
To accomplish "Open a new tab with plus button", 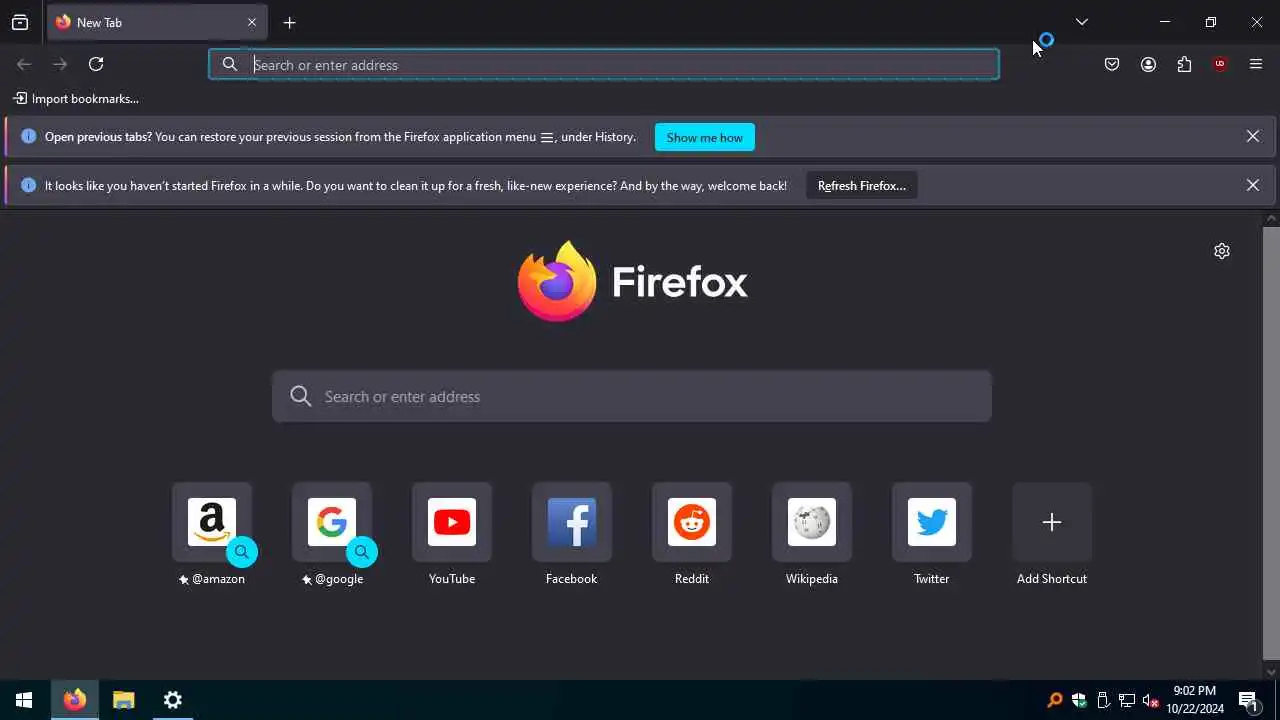I will 289,22.
